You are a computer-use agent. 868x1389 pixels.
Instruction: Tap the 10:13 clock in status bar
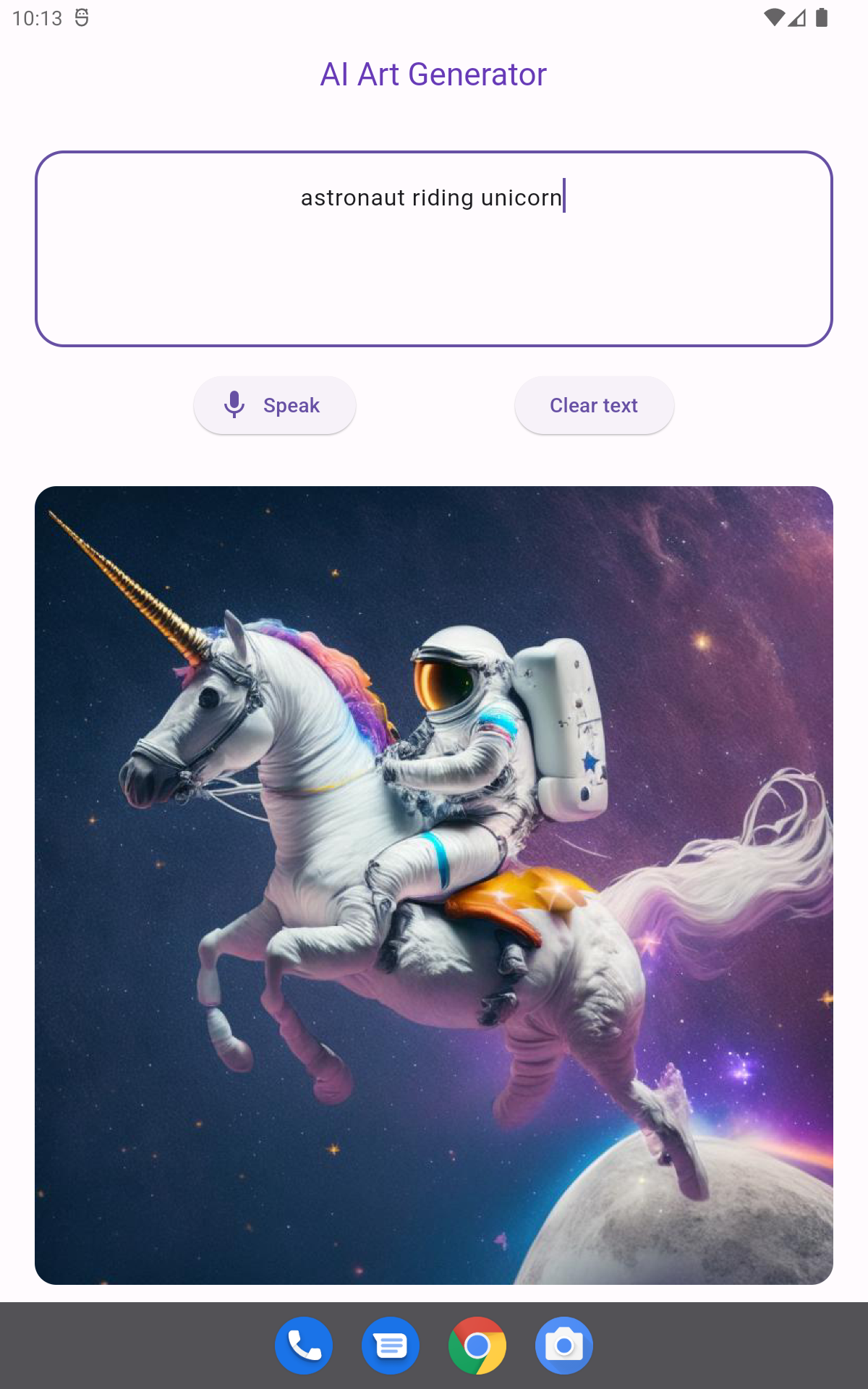click(x=38, y=18)
